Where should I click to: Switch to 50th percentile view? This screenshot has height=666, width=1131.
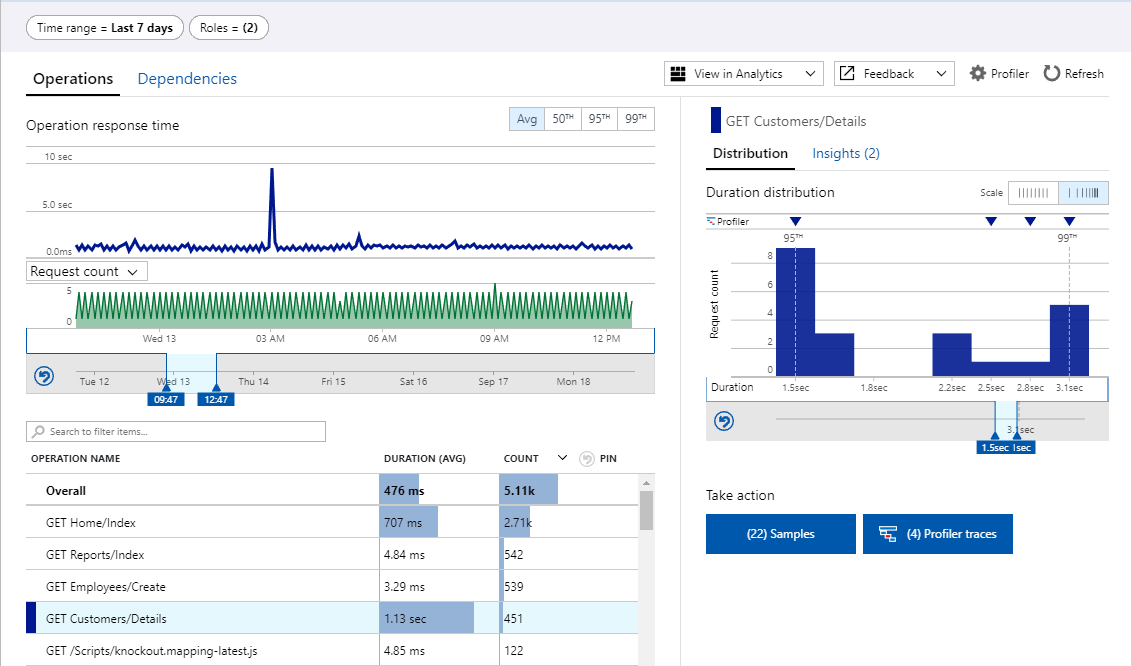point(563,119)
